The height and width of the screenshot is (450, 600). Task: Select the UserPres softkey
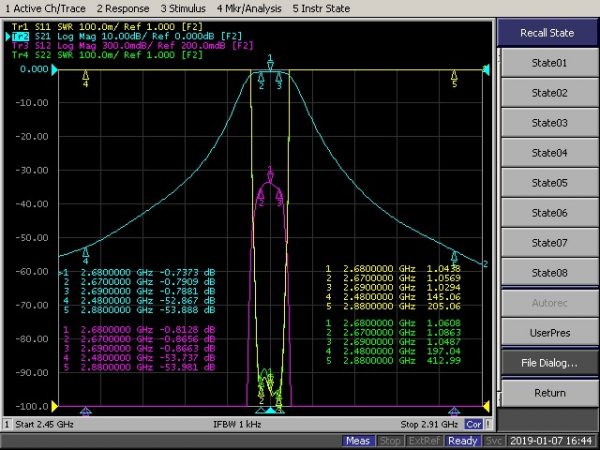click(x=549, y=333)
